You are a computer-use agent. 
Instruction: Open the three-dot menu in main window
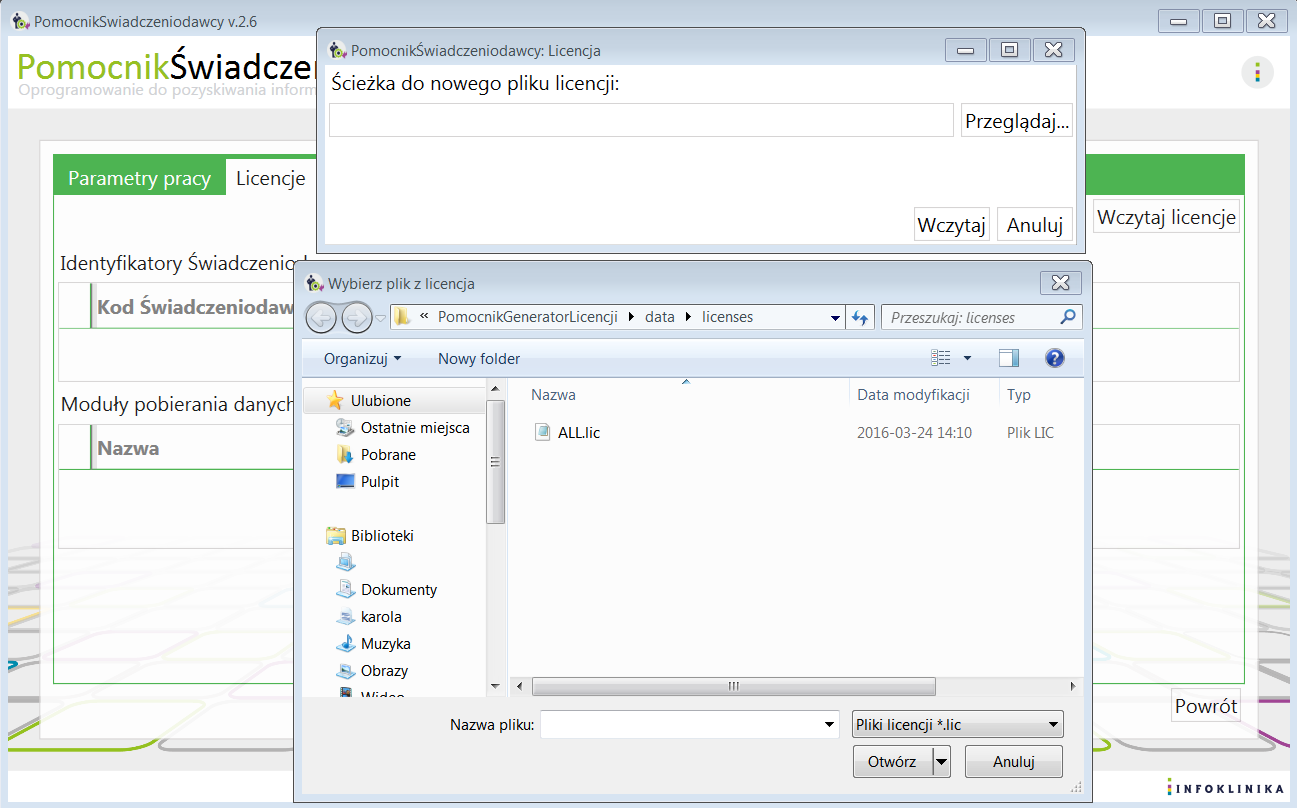[x=1257, y=73]
